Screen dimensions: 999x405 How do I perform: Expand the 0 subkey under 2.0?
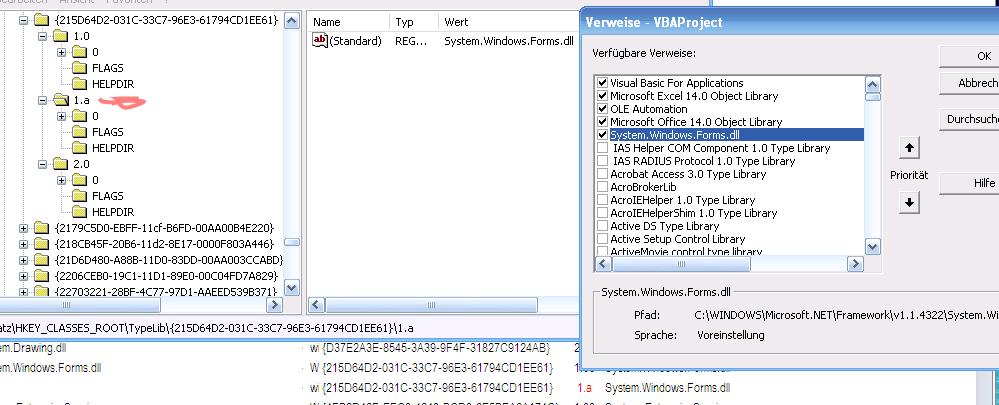click(62, 180)
